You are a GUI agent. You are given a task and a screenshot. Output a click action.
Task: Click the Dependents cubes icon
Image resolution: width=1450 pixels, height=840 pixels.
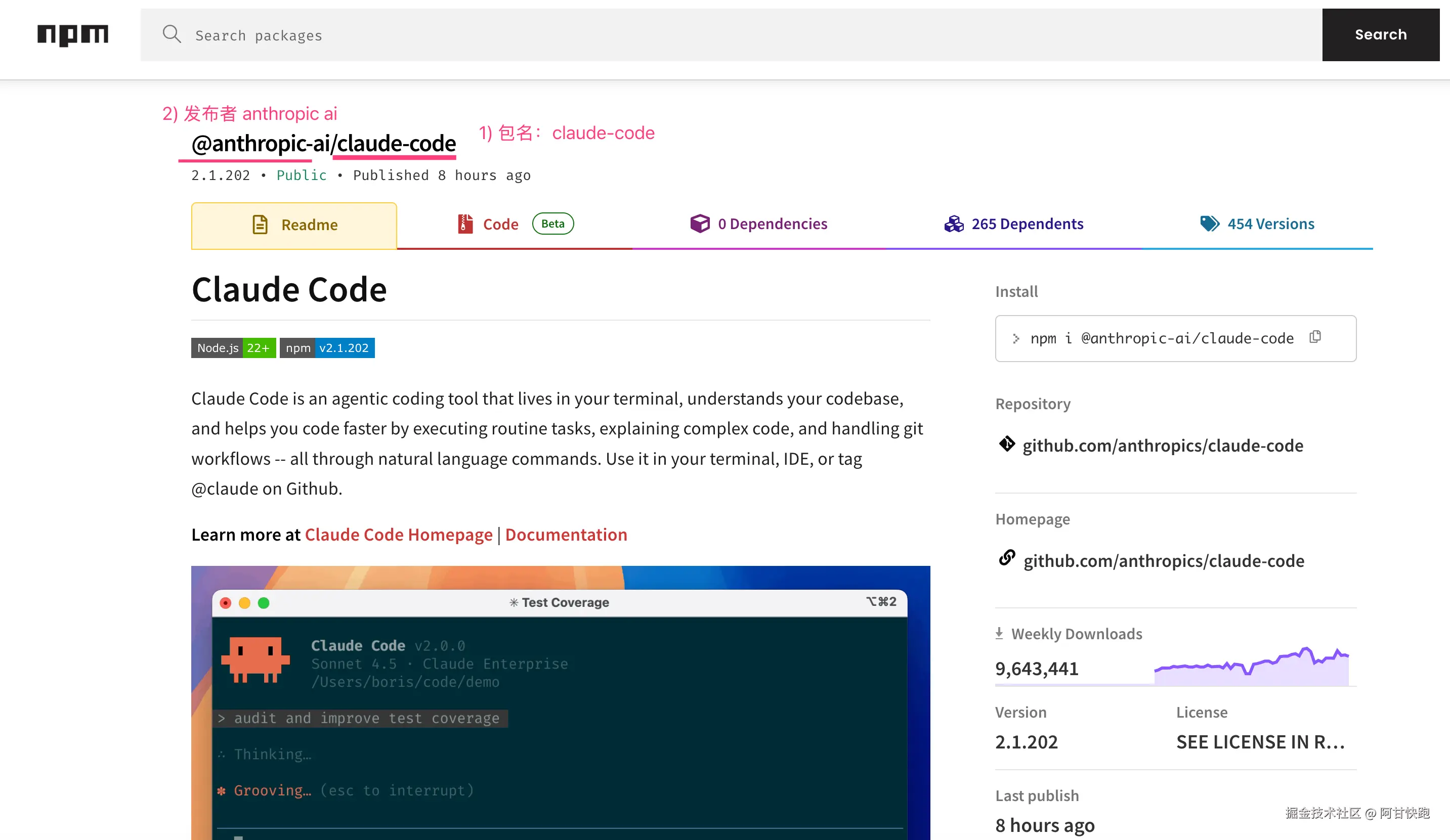click(x=954, y=224)
